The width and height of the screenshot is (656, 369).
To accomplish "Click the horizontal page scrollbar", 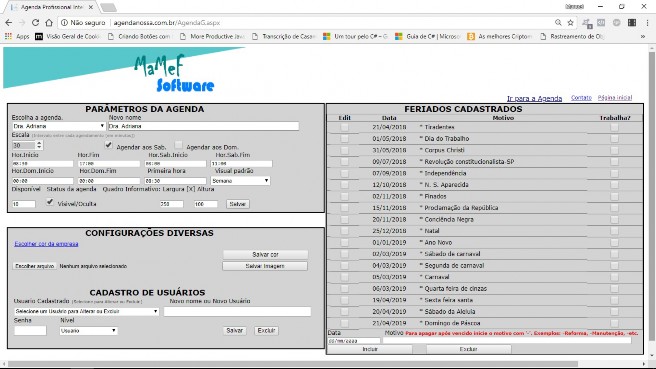I will (x=293, y=364).
